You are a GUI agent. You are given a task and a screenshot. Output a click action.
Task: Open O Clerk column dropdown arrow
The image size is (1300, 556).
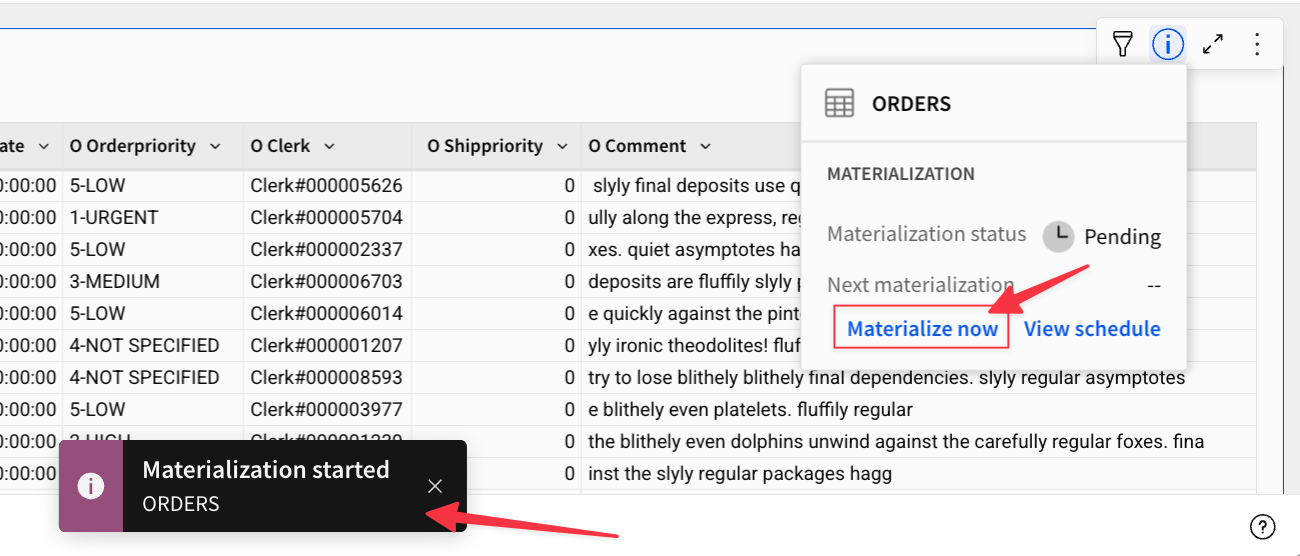pos(329,147)
